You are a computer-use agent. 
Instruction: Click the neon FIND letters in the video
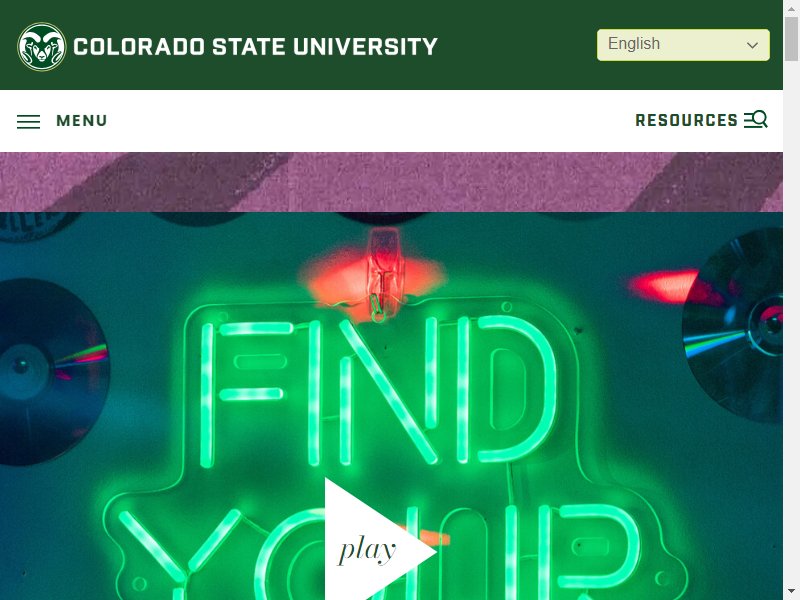coord(378,390)
